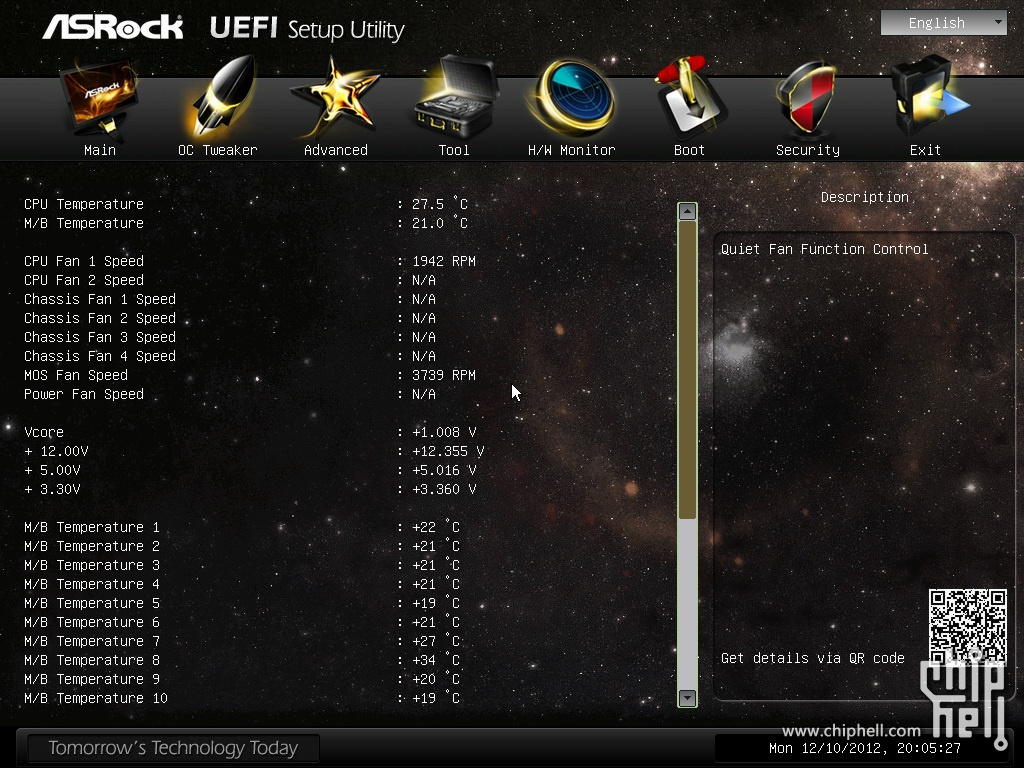Select M/B Temperature 1 label
Screen dimensions: 1024x768
tap(91, 527)
